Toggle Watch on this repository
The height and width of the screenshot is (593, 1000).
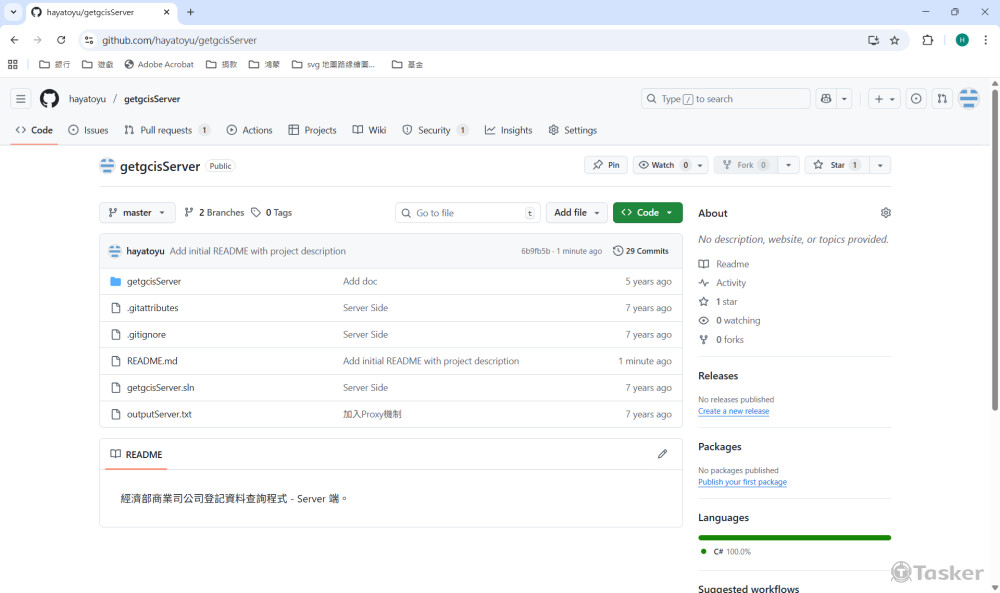[x=657, y=165]
